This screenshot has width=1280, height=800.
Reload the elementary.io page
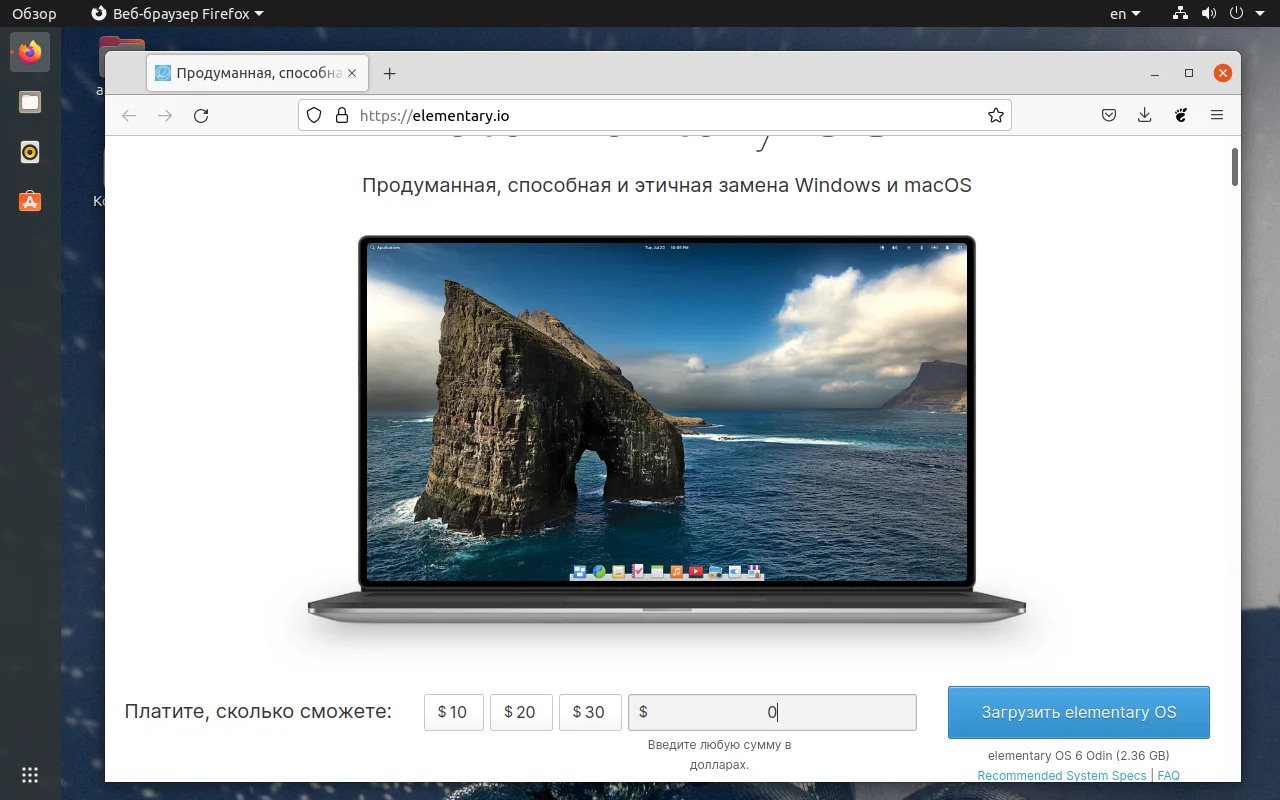point(200,115)
